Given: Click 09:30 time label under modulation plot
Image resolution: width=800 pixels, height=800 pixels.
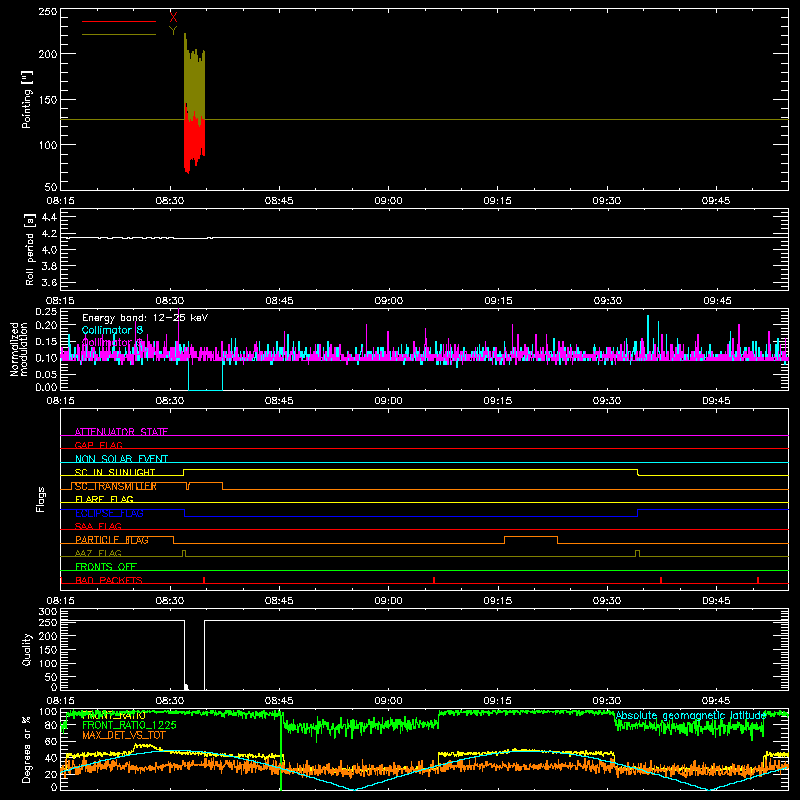Looking at the screenshot, I should [x=607, y=401].
